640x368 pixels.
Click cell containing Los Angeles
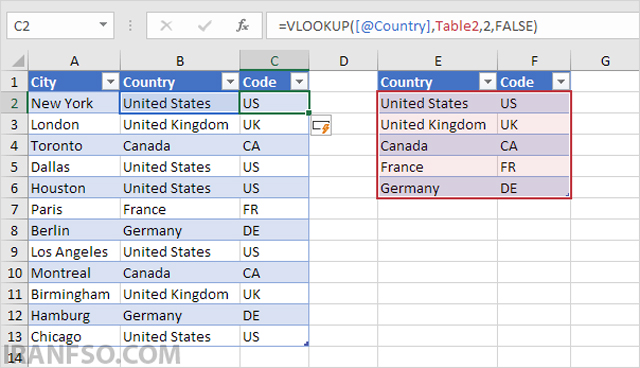coord(74,252)
